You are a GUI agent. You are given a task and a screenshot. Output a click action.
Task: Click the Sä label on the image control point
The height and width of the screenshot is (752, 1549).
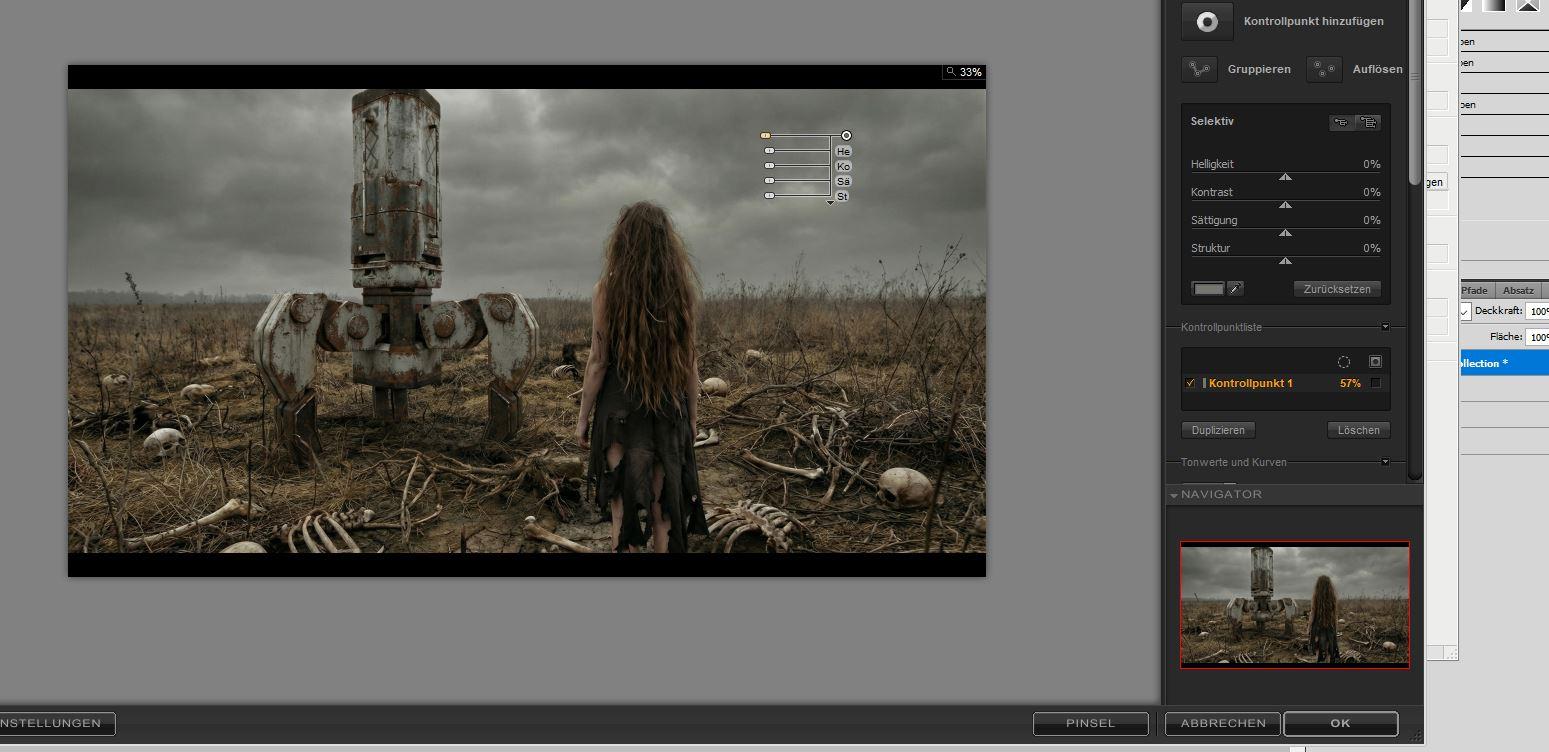[x=843, y=181]
